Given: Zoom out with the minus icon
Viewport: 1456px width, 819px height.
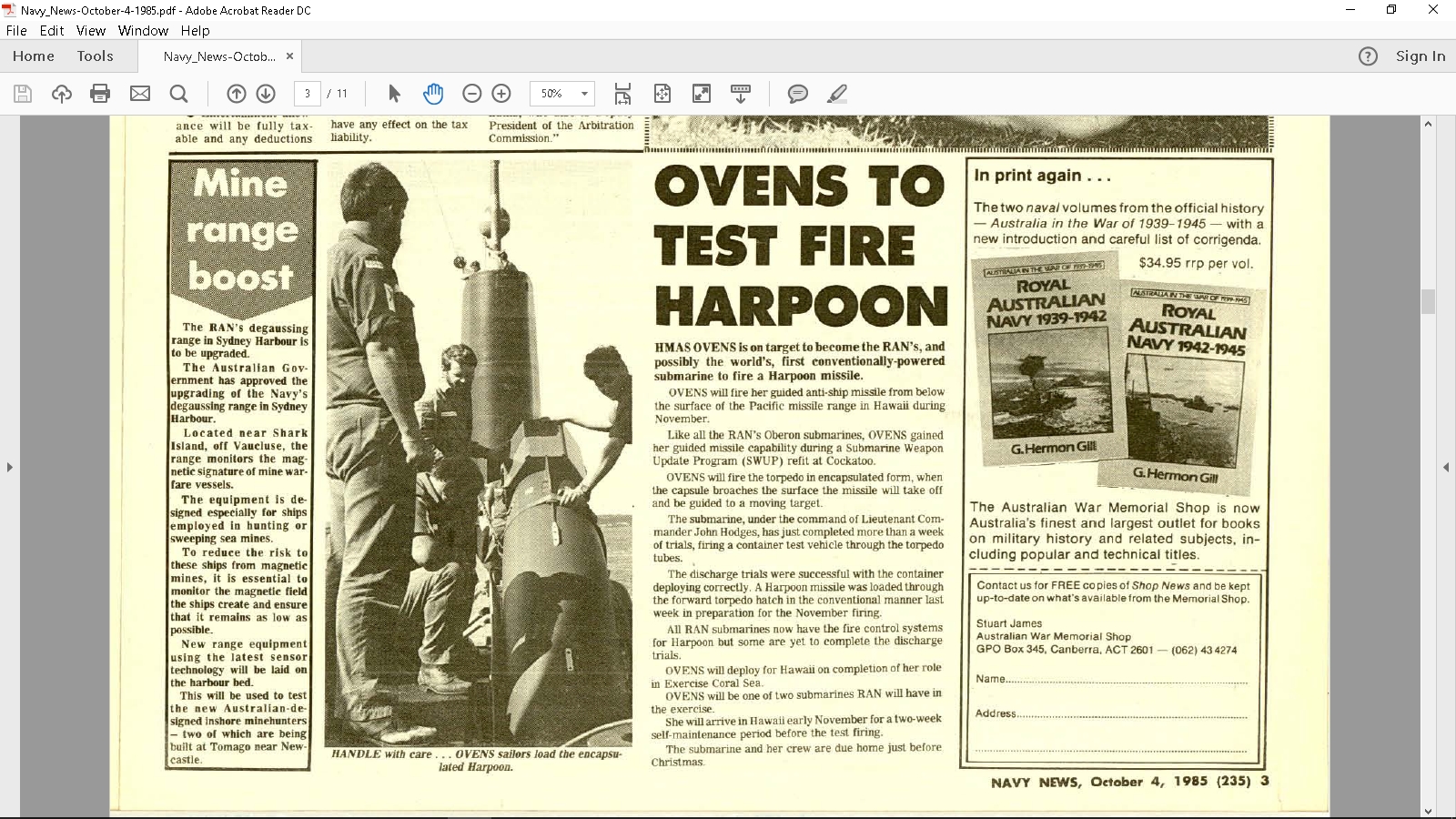Looking at the screenshot, I should (x=471, y=94).
